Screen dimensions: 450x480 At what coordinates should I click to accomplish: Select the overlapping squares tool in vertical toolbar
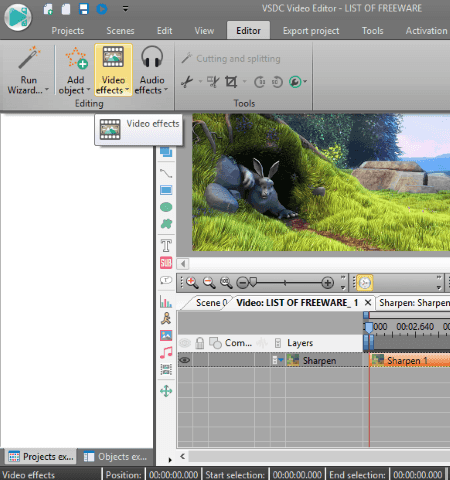pos(166,152)
